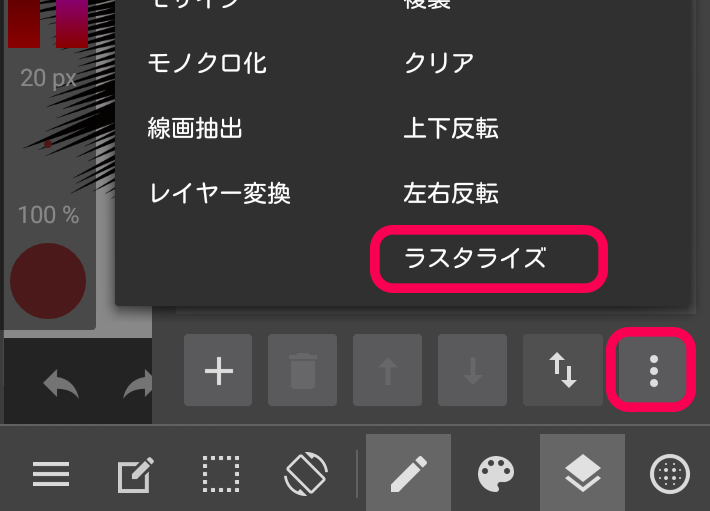Move layer down with down arrow
The image size is (710, 511).
[x=472, y=370]
